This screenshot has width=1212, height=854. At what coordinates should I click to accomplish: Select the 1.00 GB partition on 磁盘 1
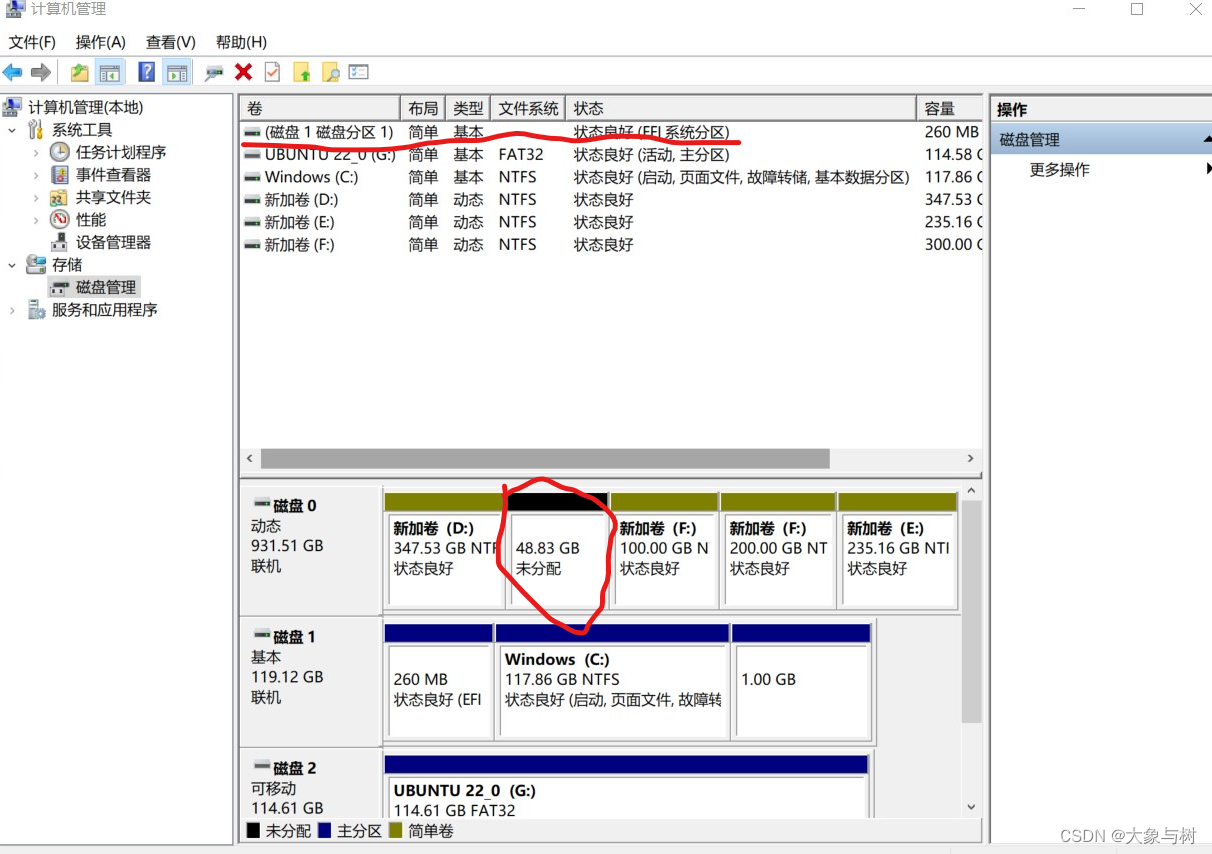(801, 683)
